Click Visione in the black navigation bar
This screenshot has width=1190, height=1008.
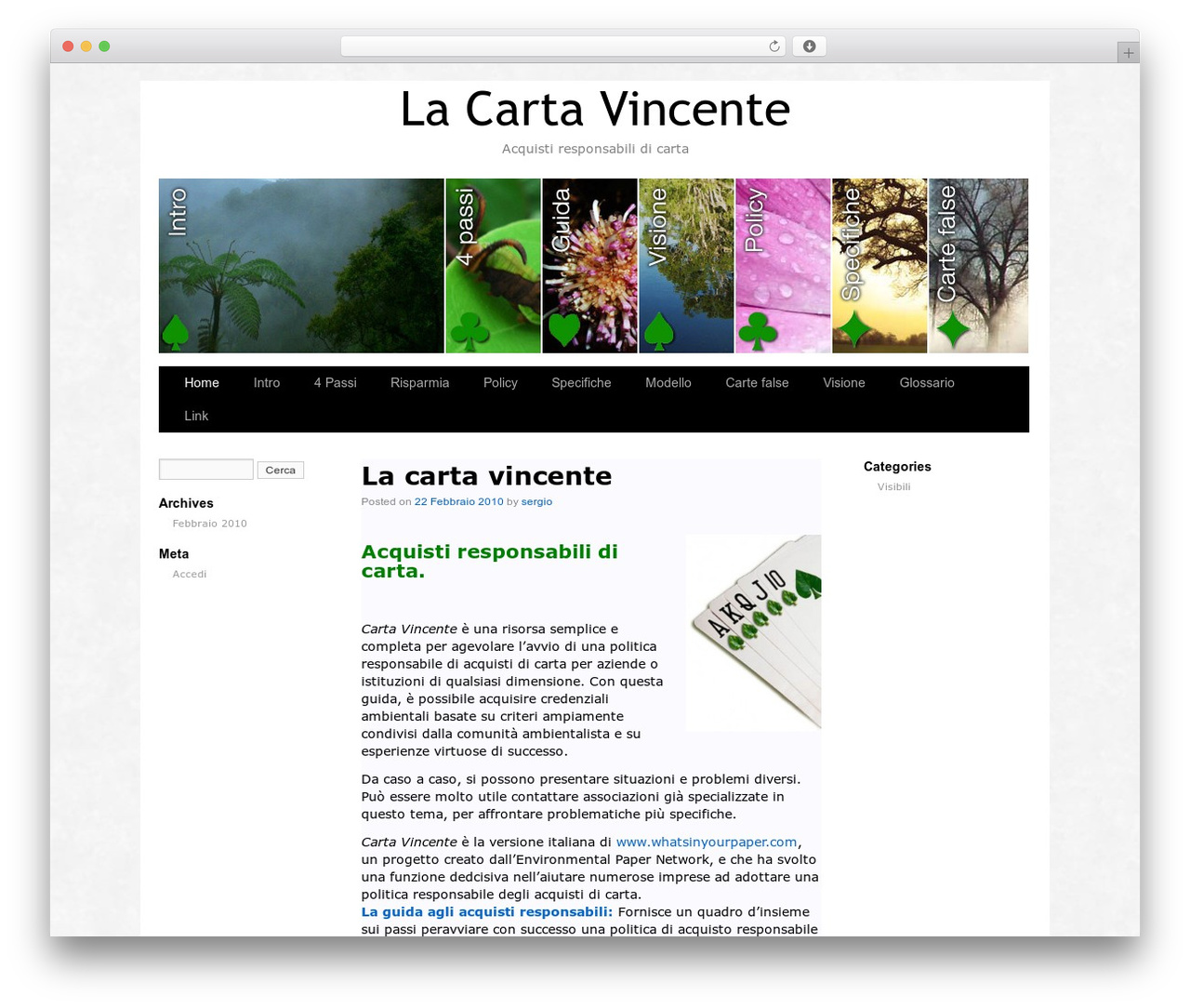coord(844,383)
